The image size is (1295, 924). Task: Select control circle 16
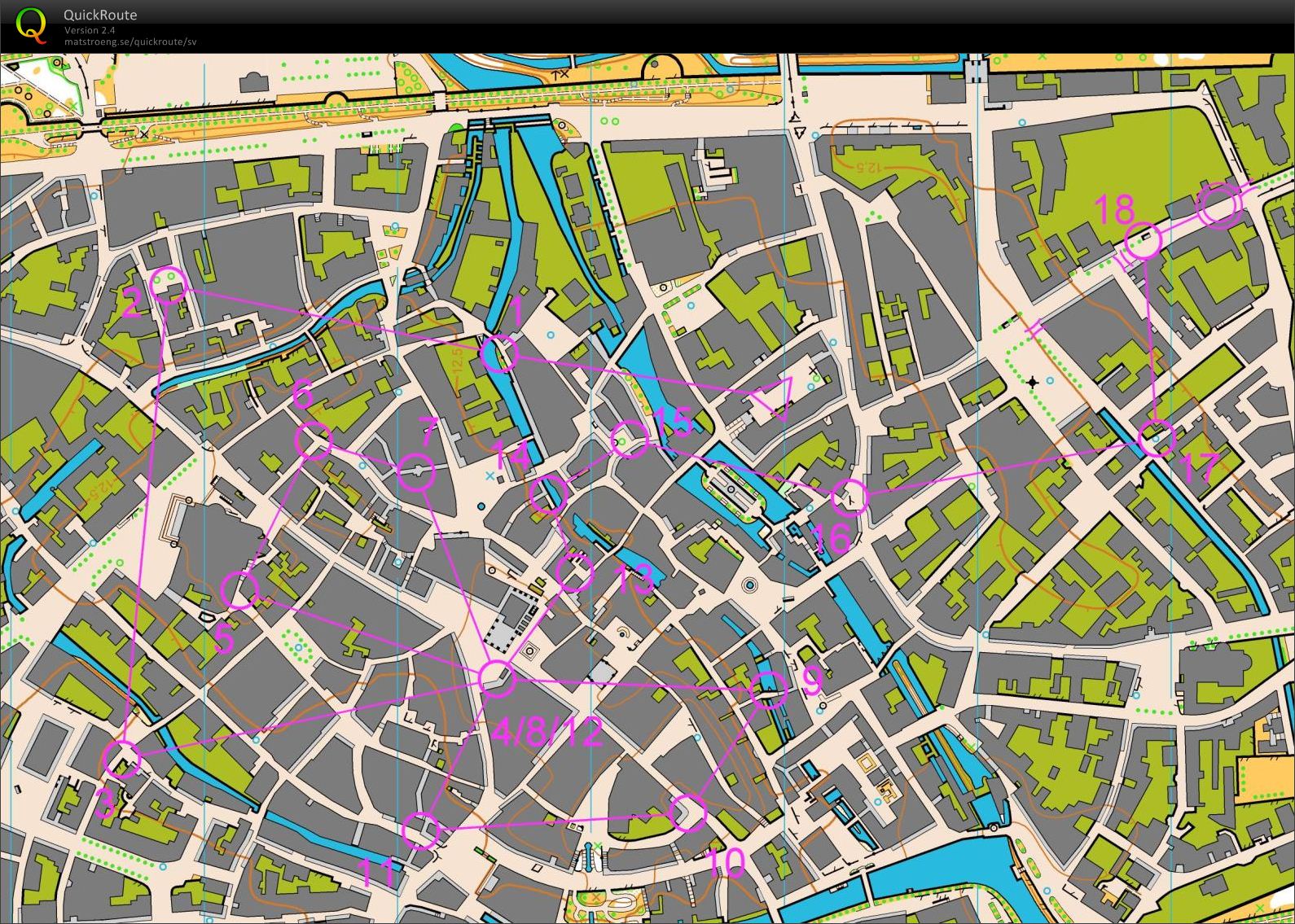(x=850, y=497)
